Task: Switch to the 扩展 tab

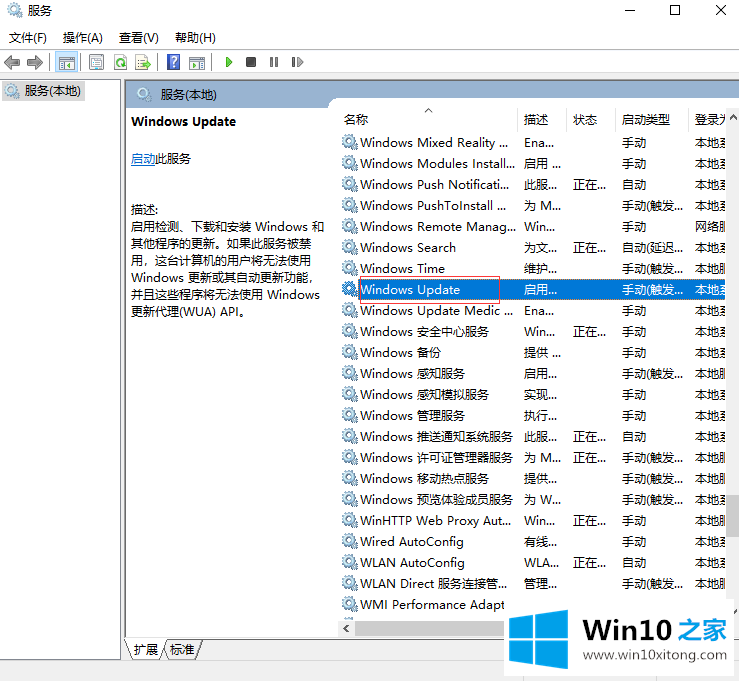Action: coord(146,650)
